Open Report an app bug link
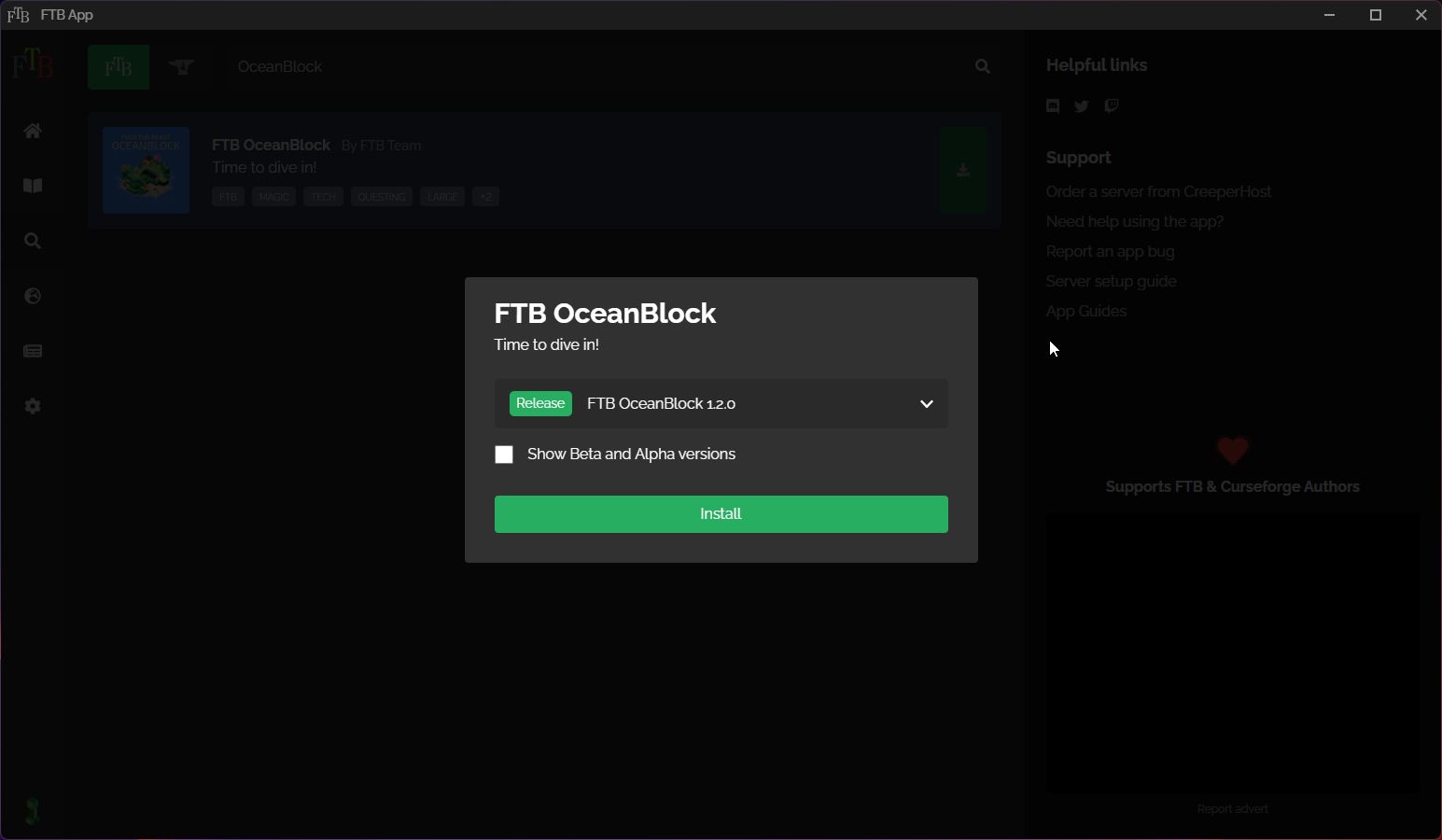 [1111, 252]
